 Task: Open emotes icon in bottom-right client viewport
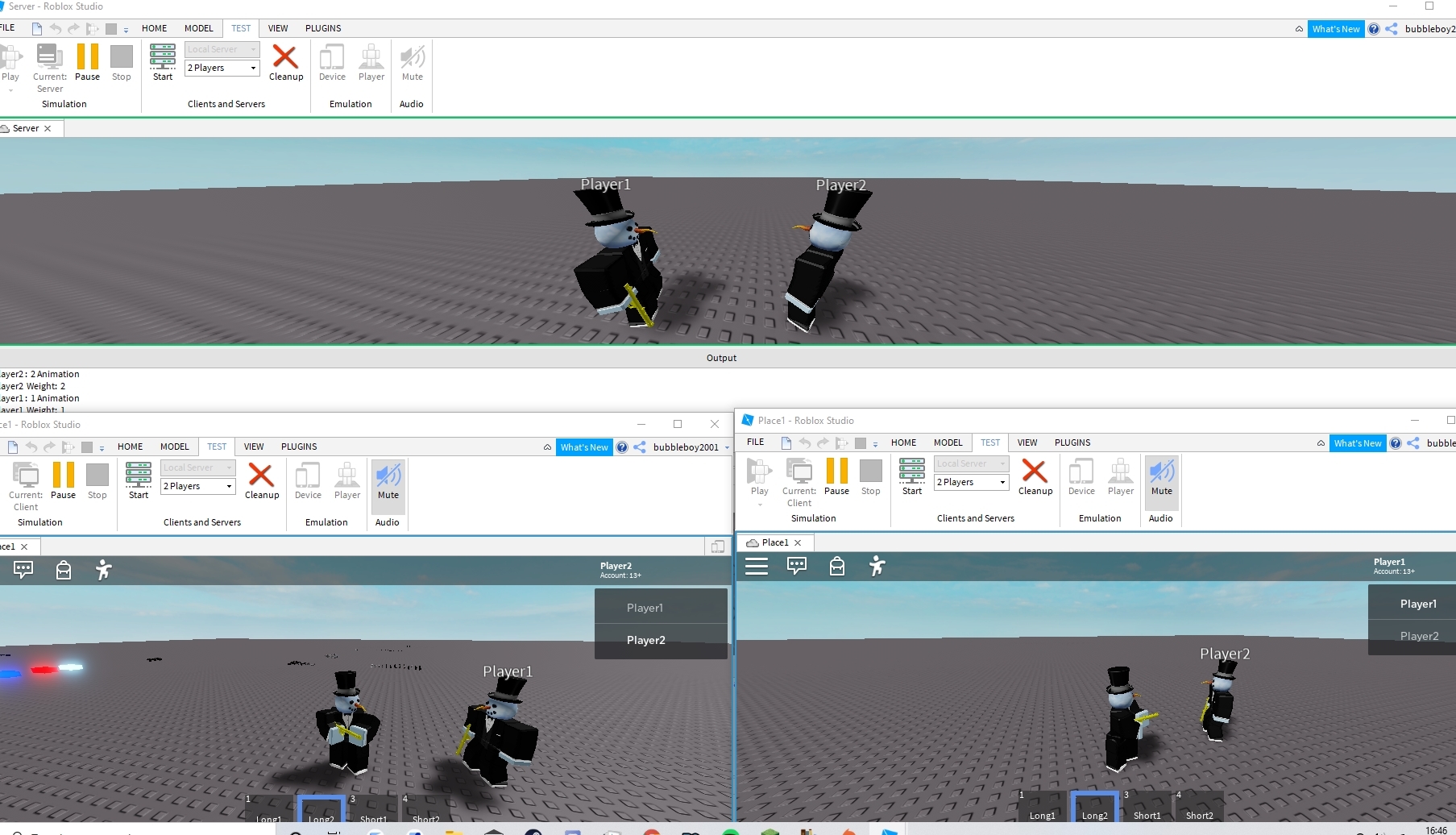click(877, 566)
